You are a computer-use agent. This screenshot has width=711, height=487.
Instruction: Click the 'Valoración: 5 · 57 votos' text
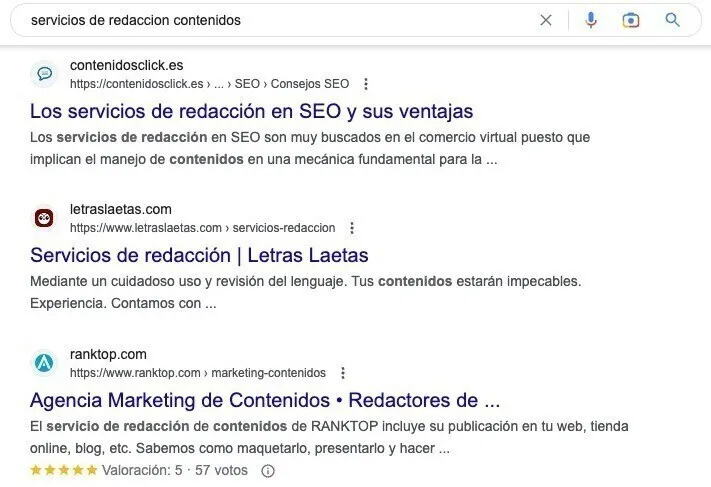(175, 470)
